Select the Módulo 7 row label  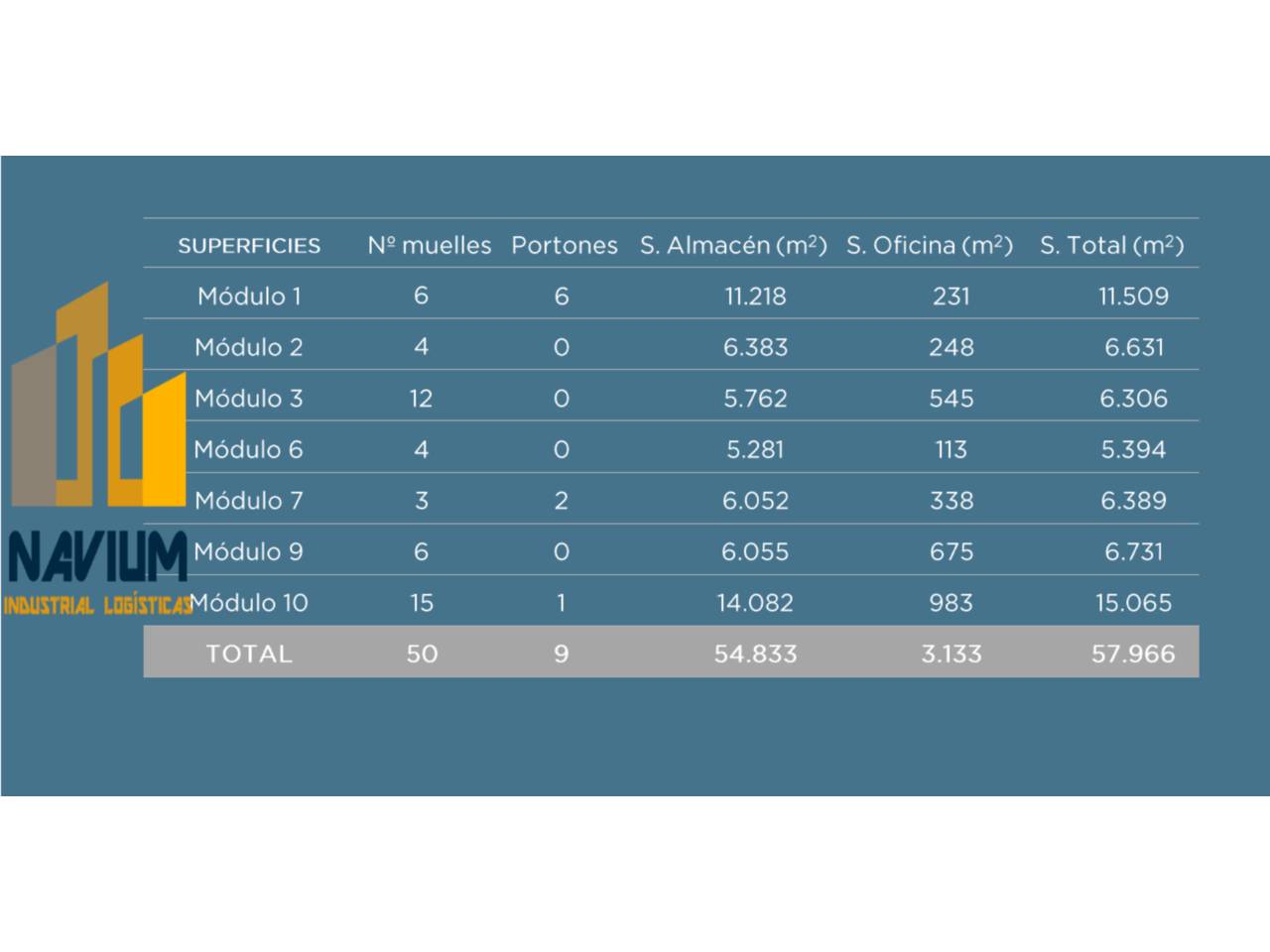249,501
